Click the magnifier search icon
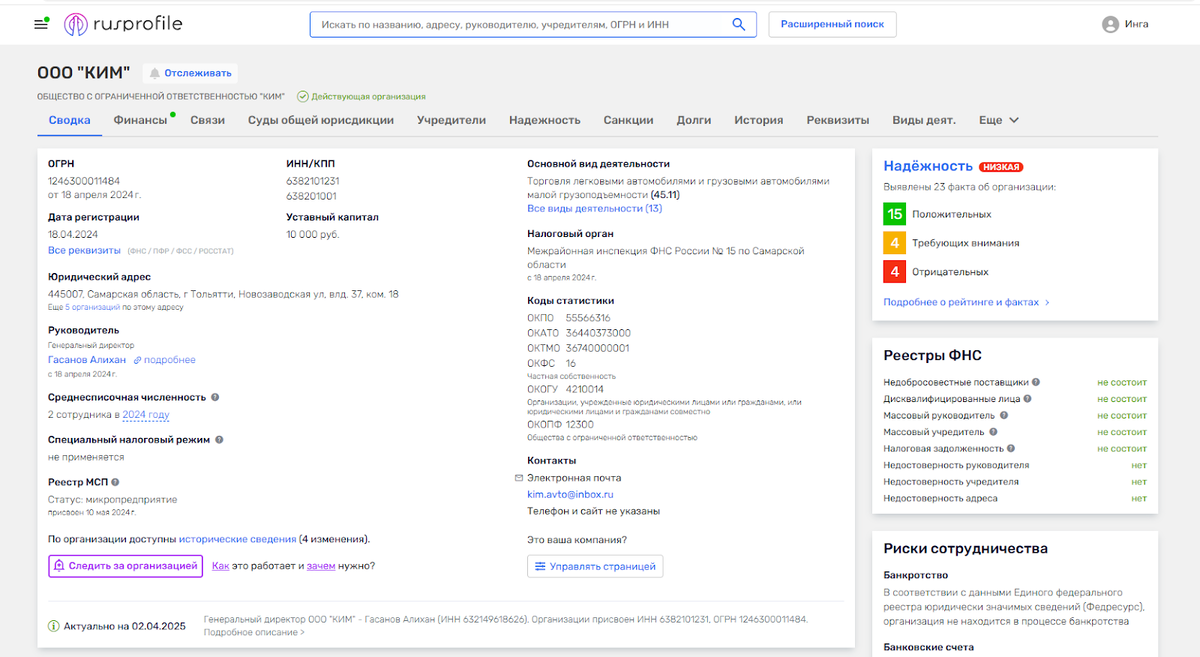 (x=739, y=24)
